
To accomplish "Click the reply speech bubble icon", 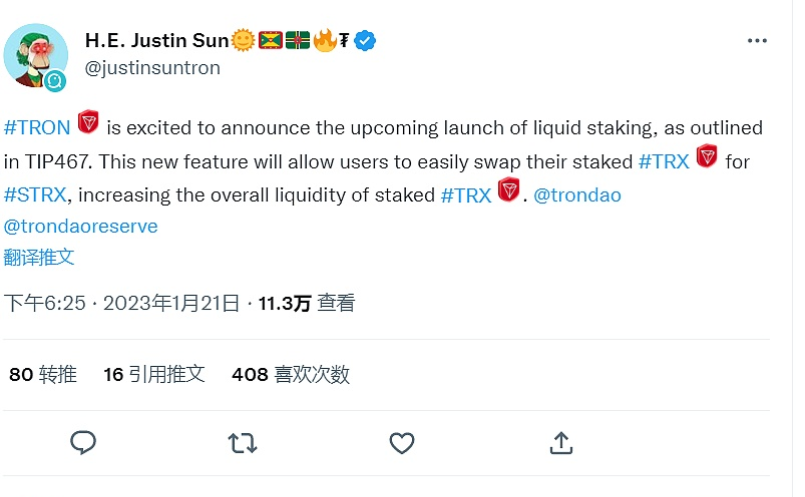I will tap(83, 443).
